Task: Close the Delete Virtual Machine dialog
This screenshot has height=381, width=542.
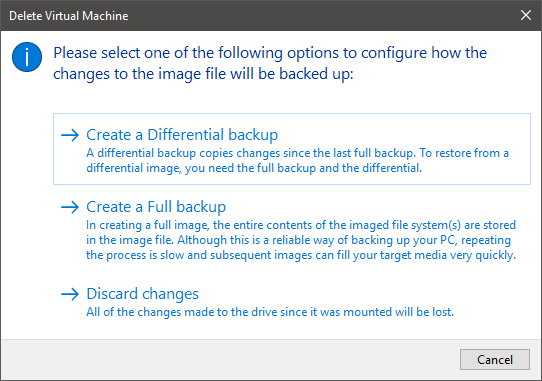Action: (x=526, y=15)
